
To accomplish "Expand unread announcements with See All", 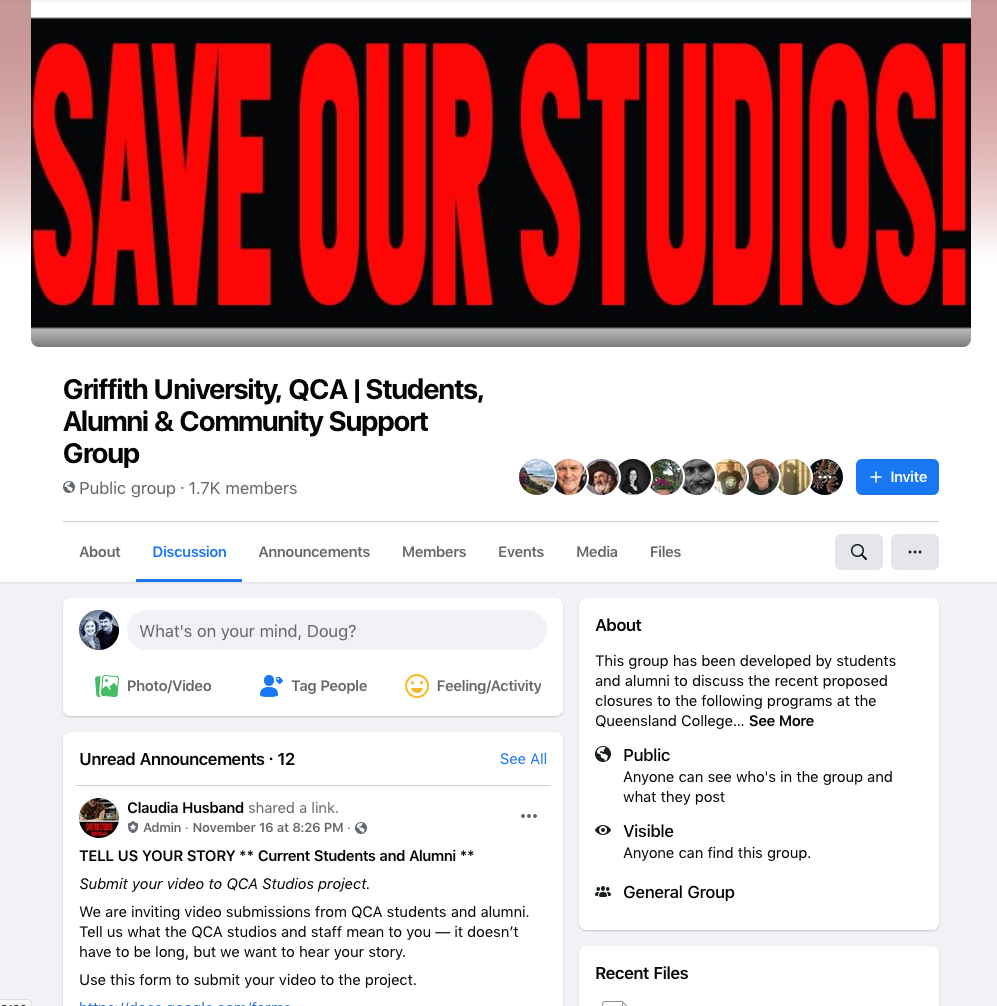I will (x=523, y=759).
